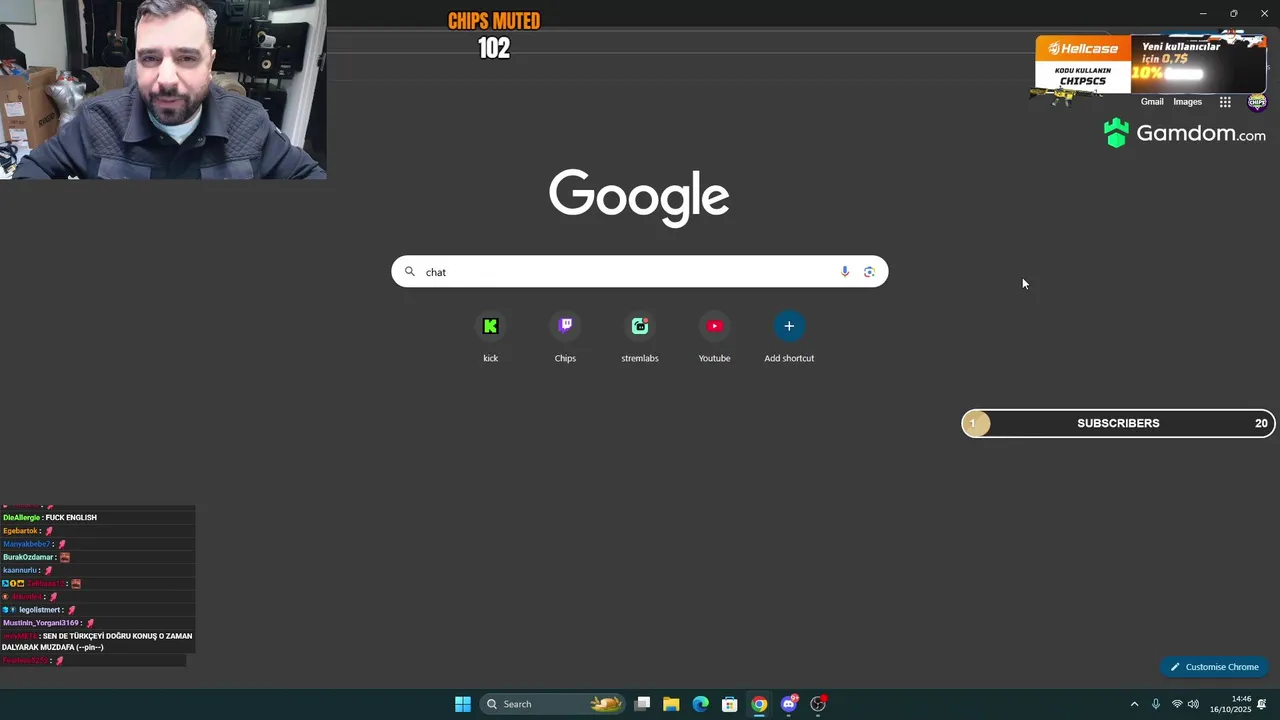
Task: Open the taskbar app right of Discord
Action: (x=818, y=704)
